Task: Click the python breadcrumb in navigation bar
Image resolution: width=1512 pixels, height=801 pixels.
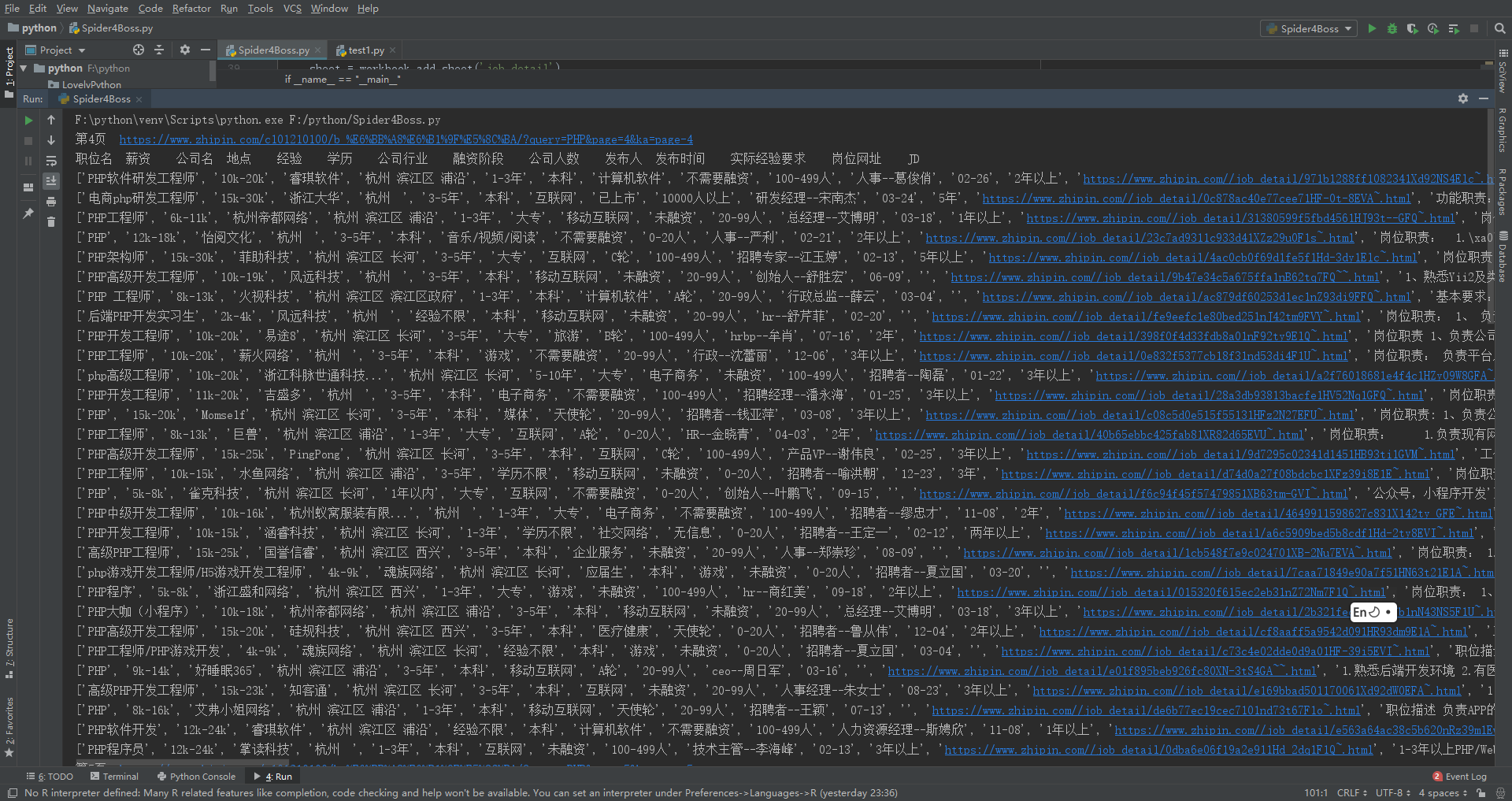Action: [x=32, y=28]
